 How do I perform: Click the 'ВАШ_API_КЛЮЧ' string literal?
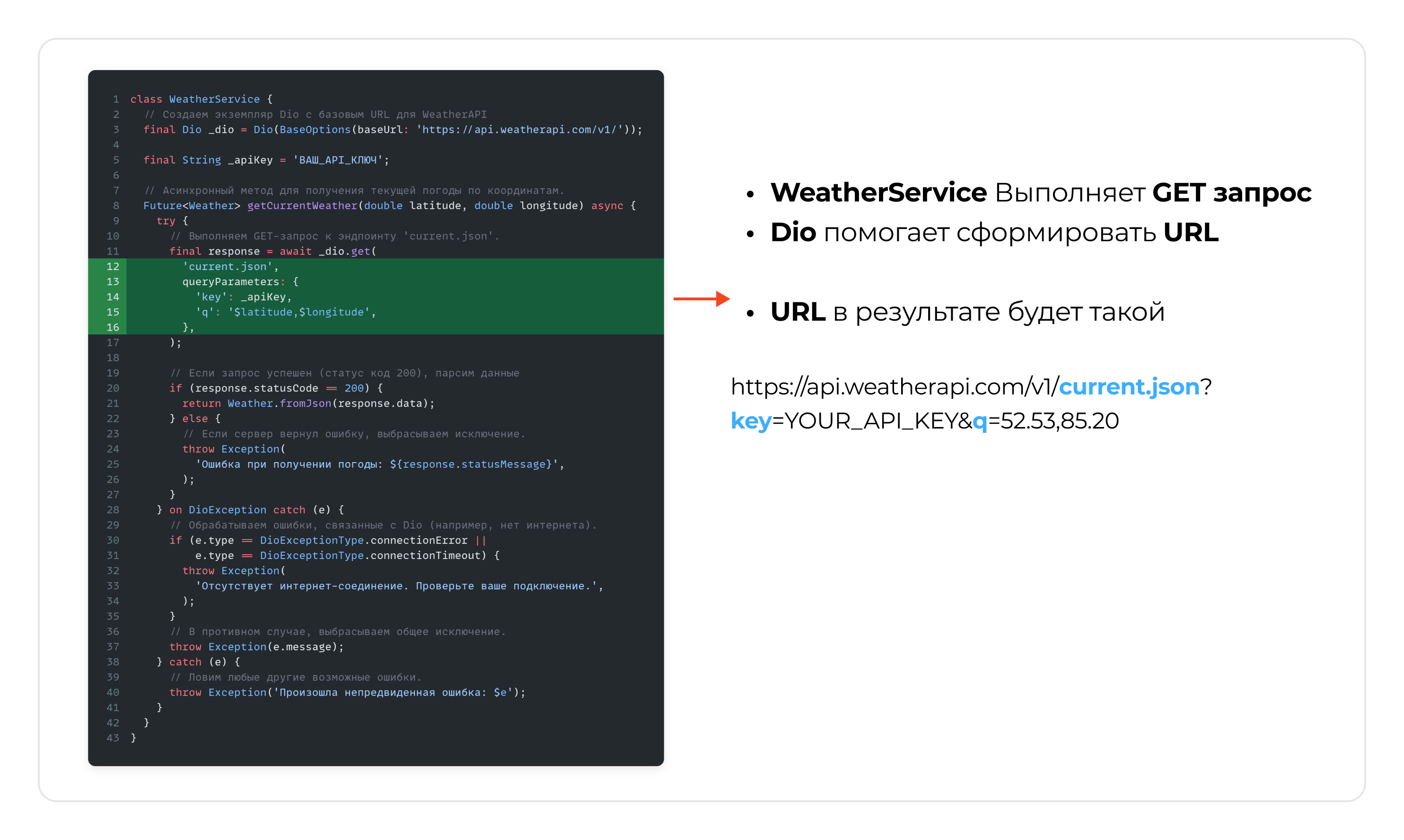(338, 160)
